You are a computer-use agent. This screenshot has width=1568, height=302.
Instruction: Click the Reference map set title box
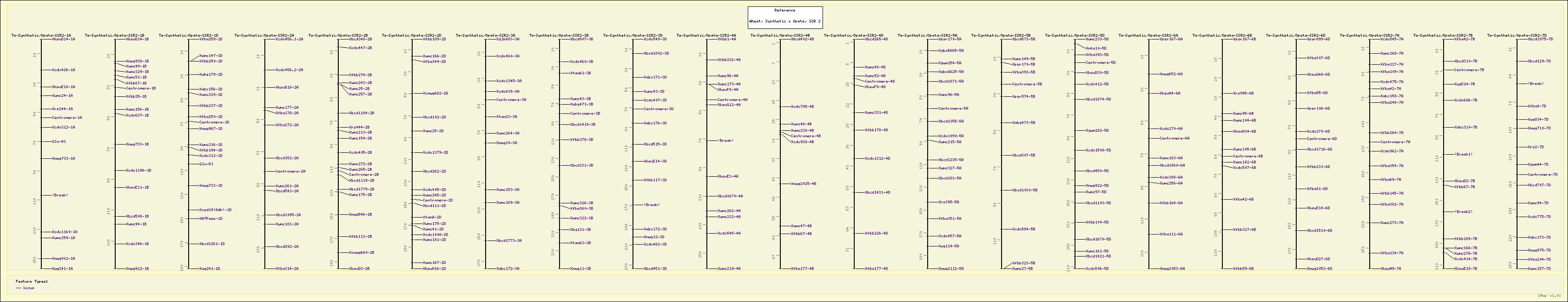click(784, 17)
